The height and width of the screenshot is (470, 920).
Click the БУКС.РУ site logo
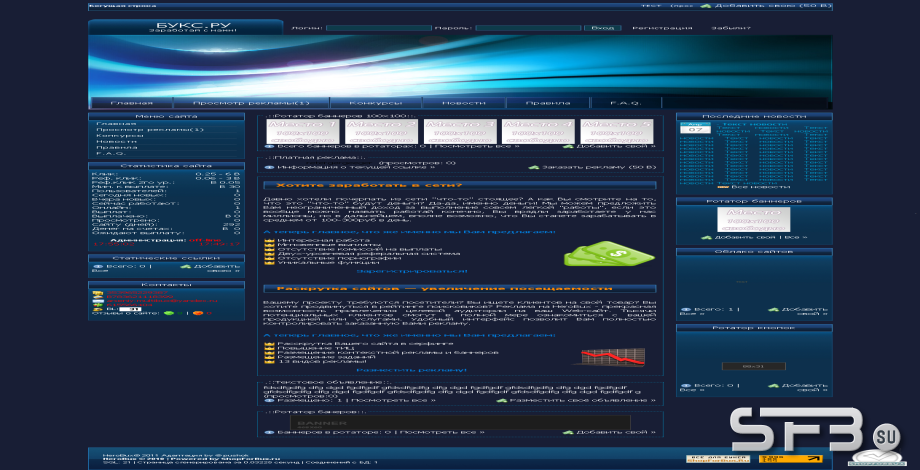tap(194, 26)
